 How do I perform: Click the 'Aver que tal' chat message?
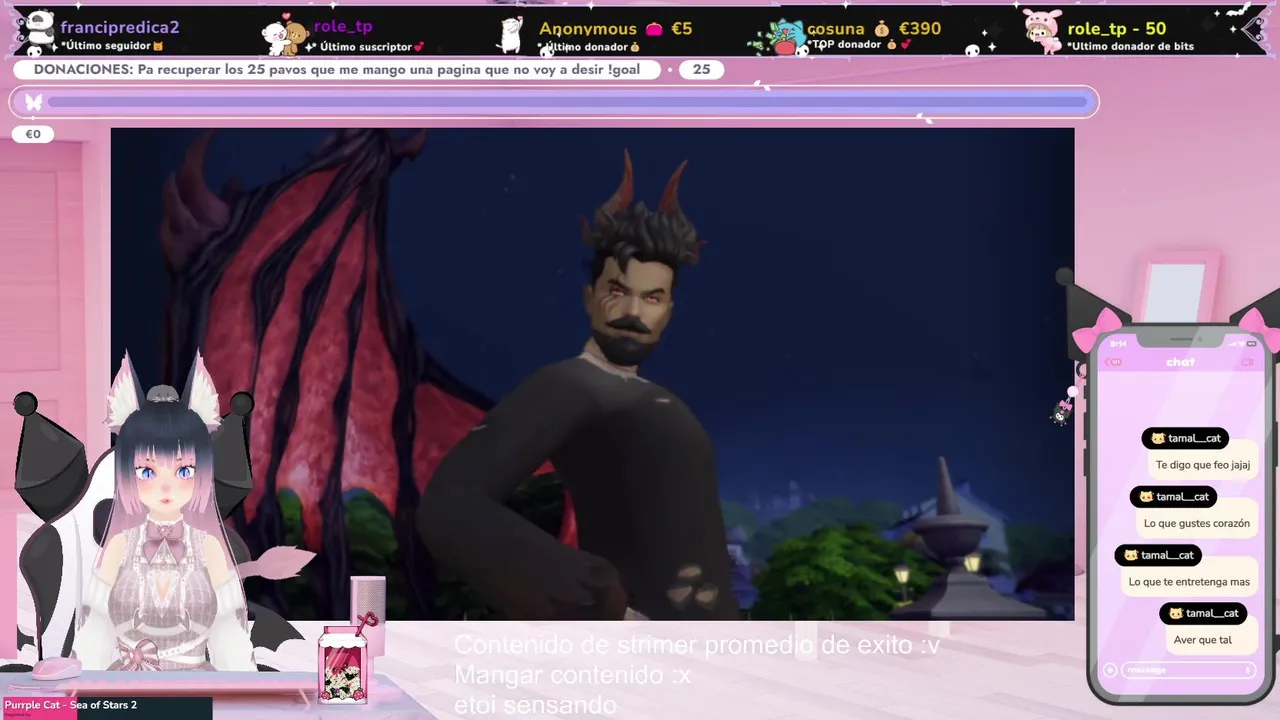pyautogui.click(x=1203, y=640)
